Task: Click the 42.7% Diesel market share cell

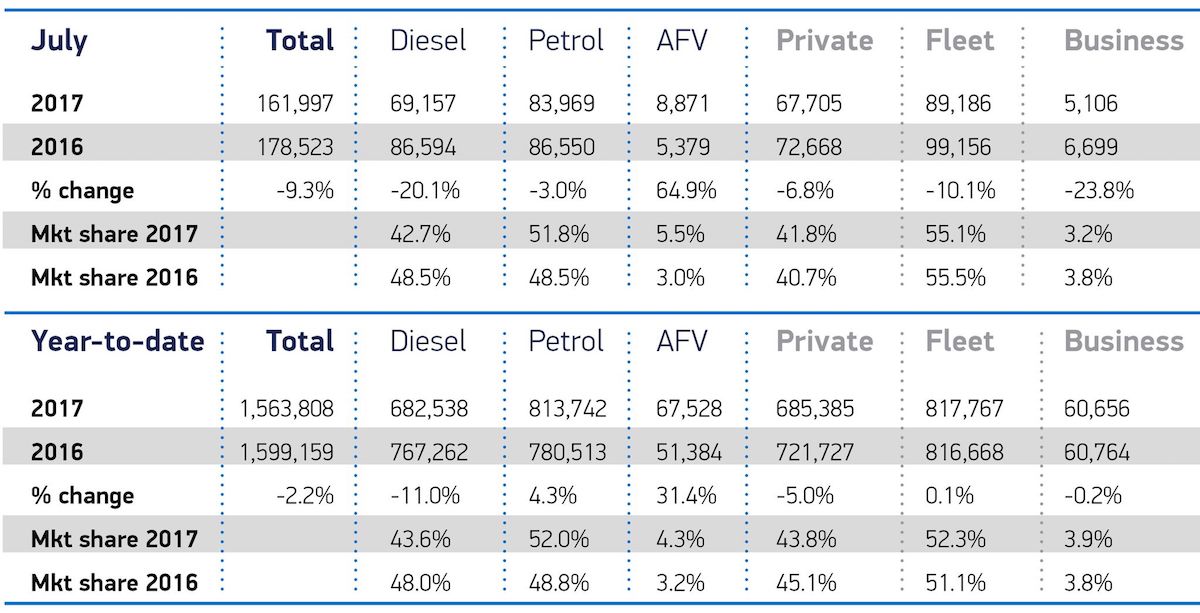Action: click(419, 234)
